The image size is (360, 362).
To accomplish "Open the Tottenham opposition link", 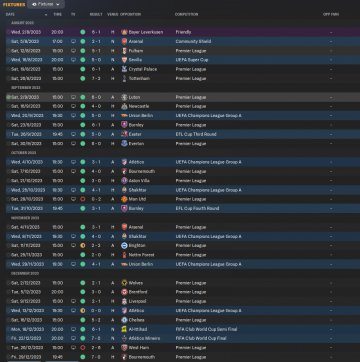I will [139, 79].
